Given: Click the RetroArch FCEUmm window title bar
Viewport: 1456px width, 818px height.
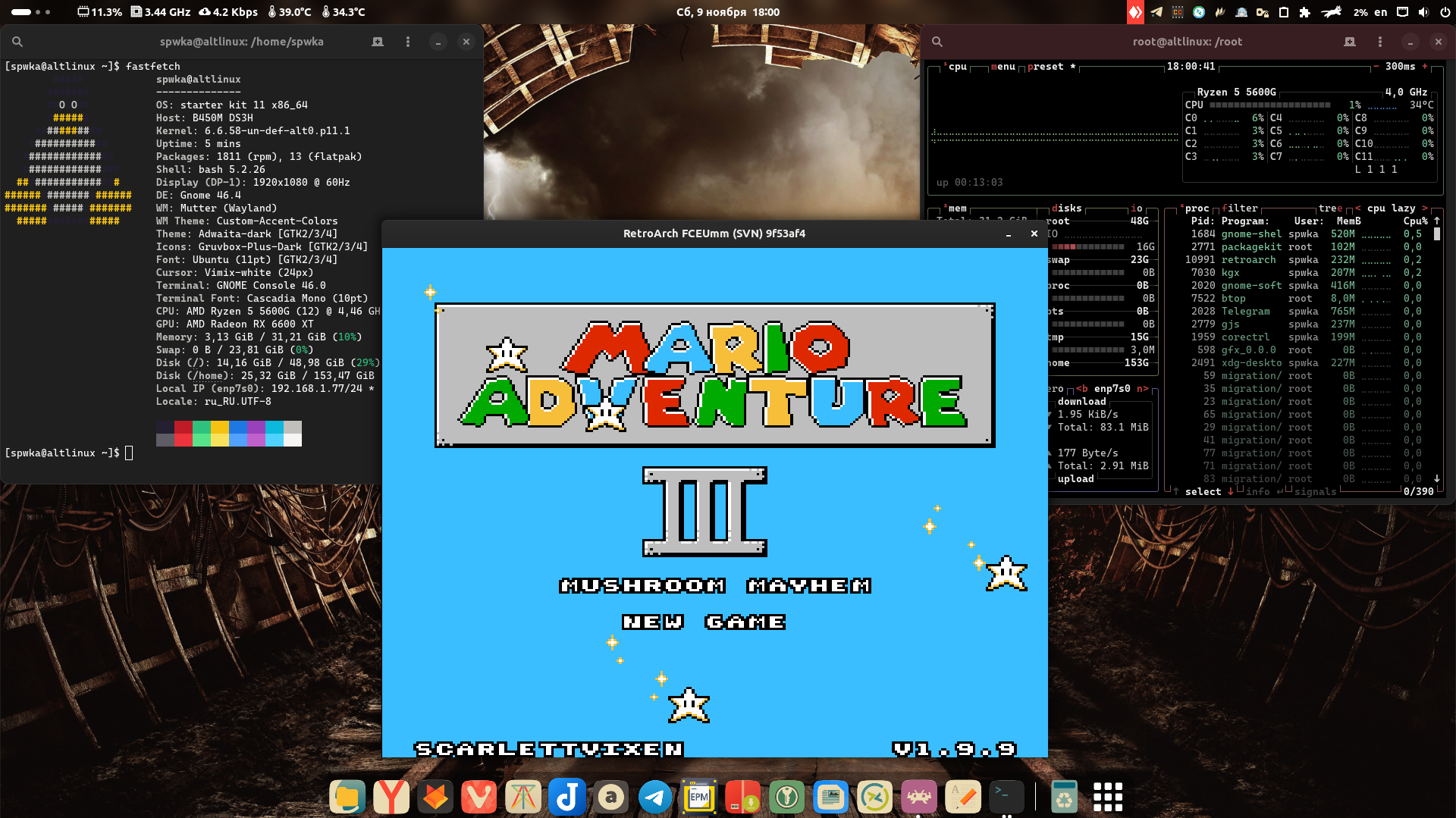Looking at the screenshot, I should (x=714, y=233).
